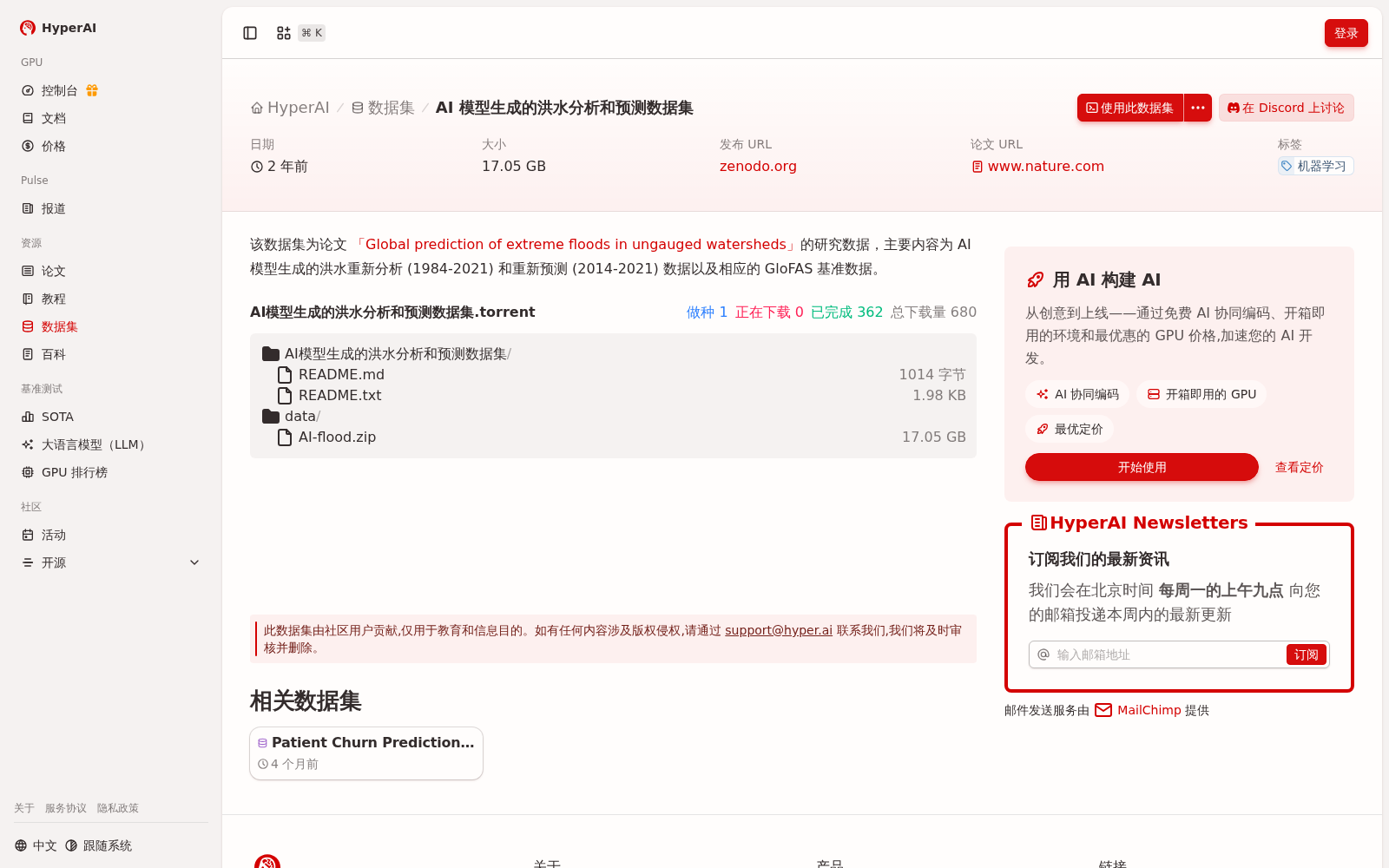
Task: Open 关于 link in sidebar footer
Action: pos(24,808)
